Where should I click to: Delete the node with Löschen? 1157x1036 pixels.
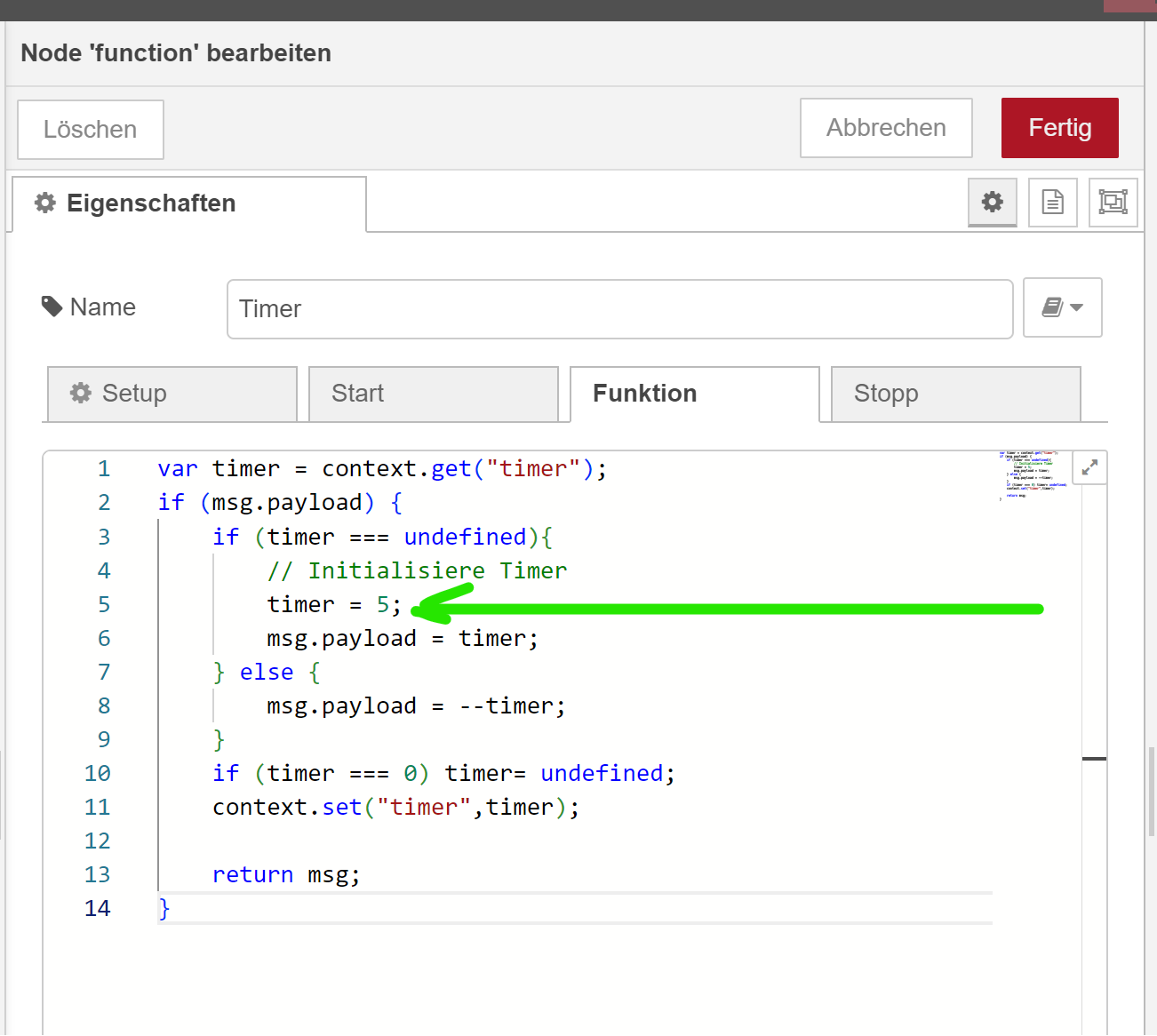91,130
